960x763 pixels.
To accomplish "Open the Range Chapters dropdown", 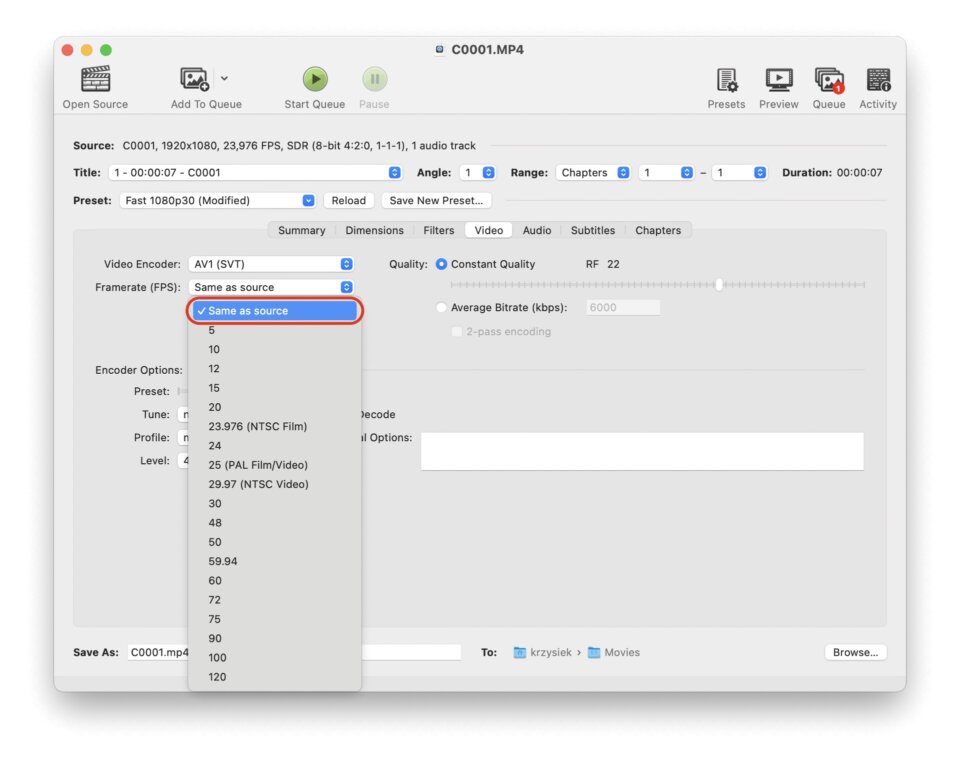I will click(x=593, y=173).
